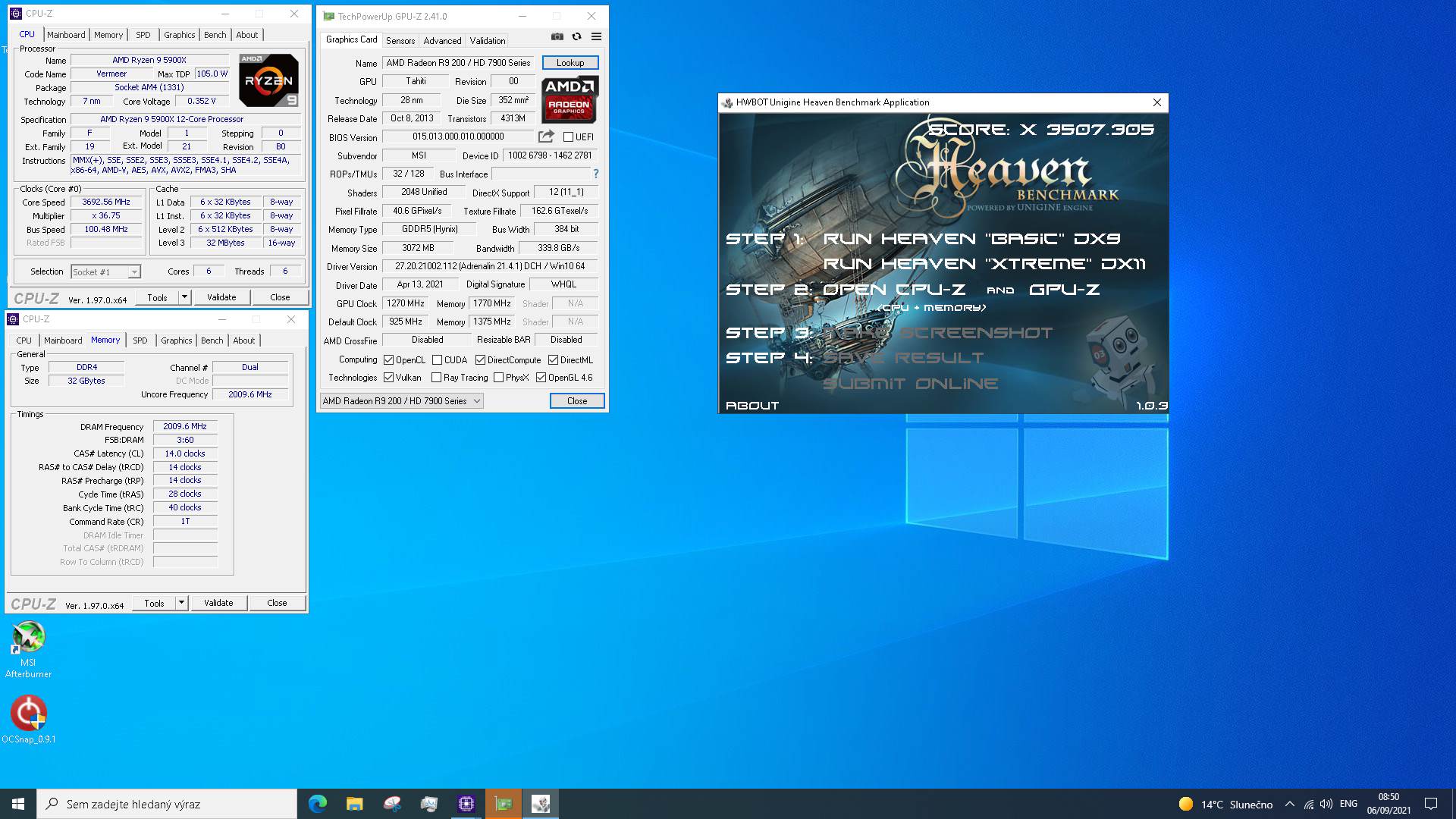
Task: Click the CPU Name field AMD Ryzen 9 5900X
Action: coord(149,60)
